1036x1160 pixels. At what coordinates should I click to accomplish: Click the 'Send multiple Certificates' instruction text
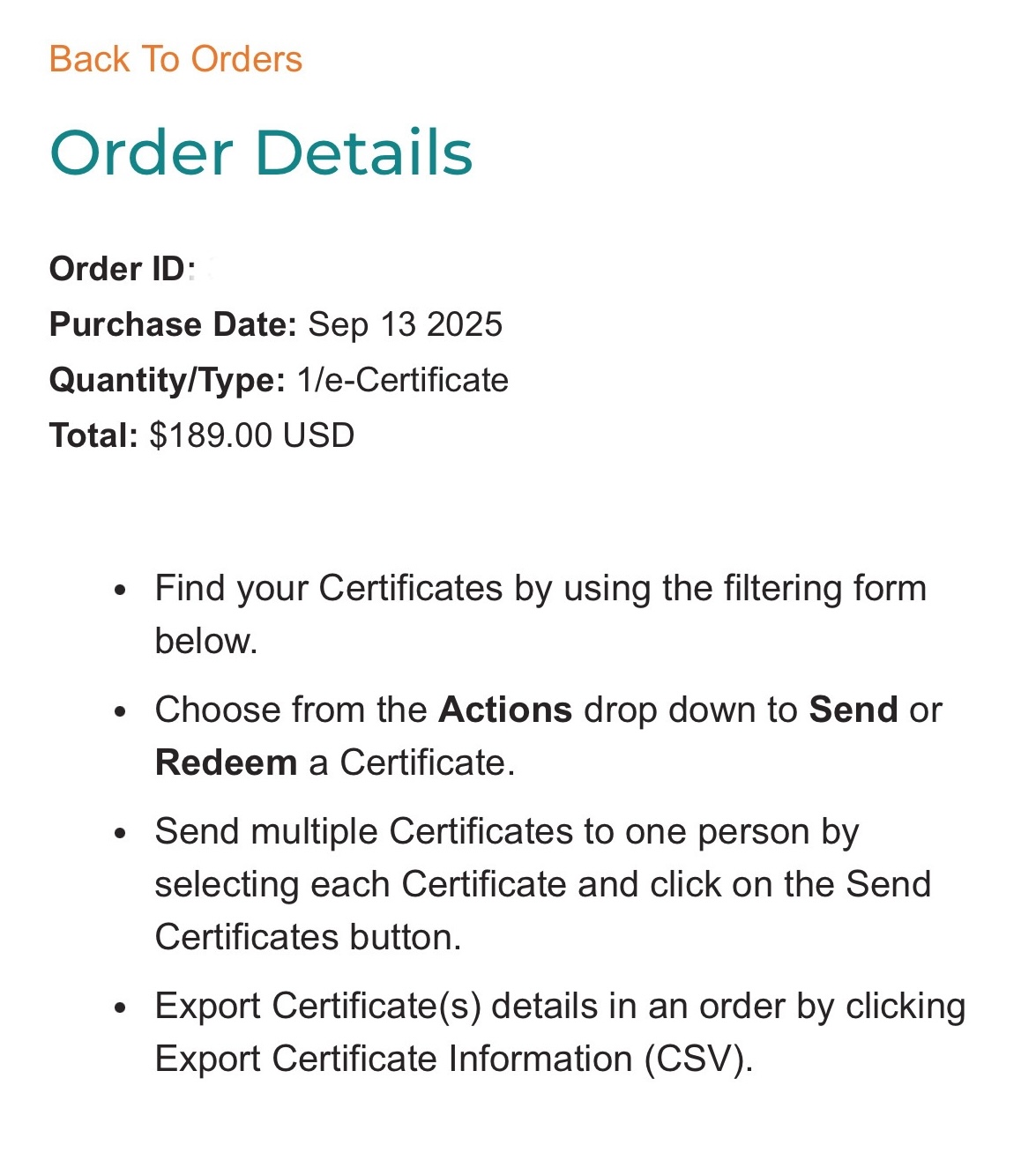click(x=507, y=831)
